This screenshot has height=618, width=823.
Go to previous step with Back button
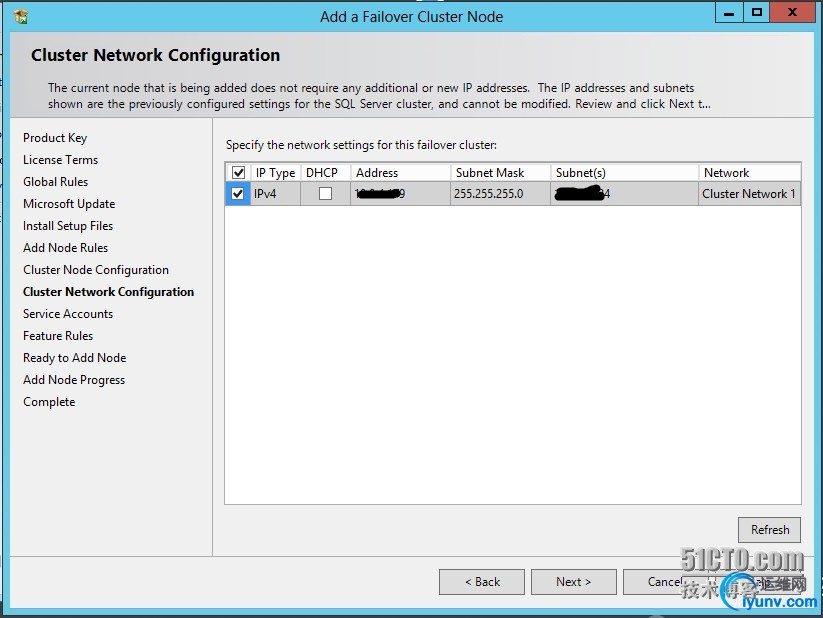coord(482,582)
